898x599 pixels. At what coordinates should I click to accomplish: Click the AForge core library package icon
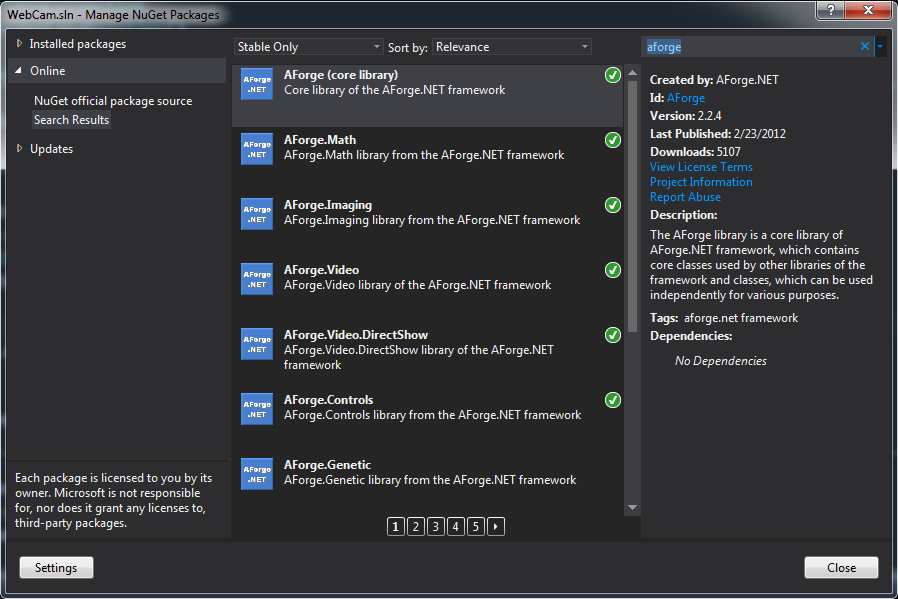pos(257,84)
